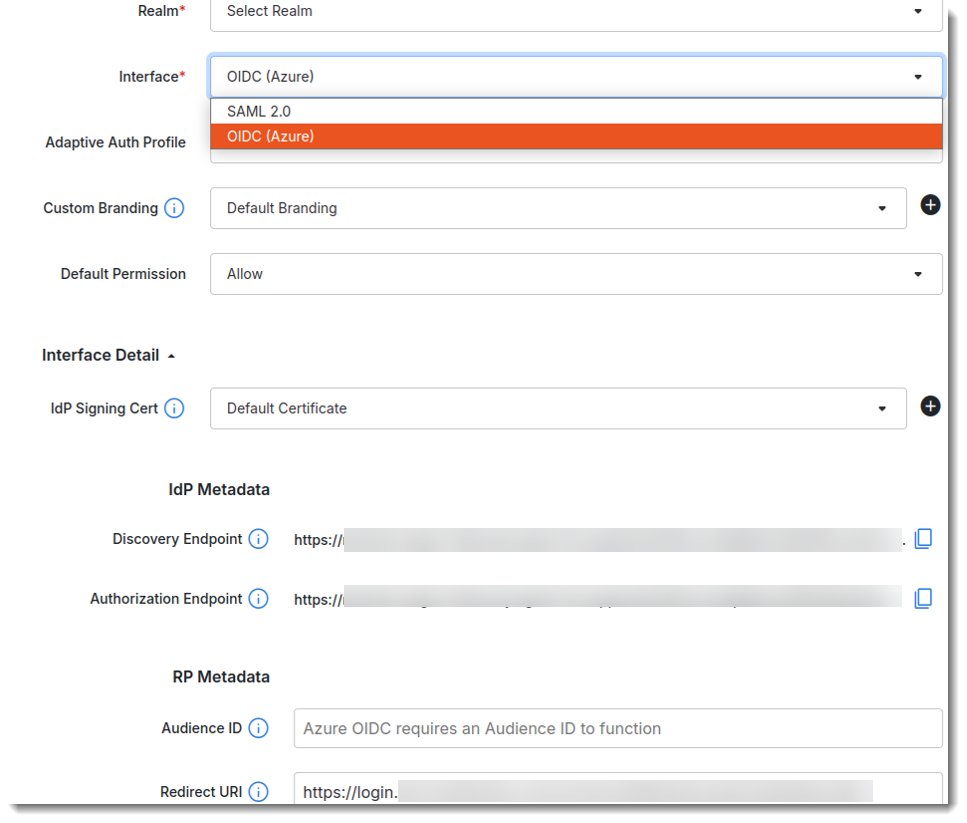The width and height of the screenshot is (967, 823).
Task: Click the Redirect URI info icon
Action: tap(259, 791)
